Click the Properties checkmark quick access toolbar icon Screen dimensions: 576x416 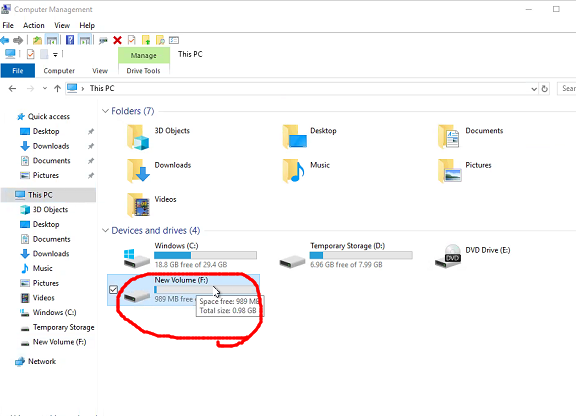pyautogui.click(x=30, y=54)
